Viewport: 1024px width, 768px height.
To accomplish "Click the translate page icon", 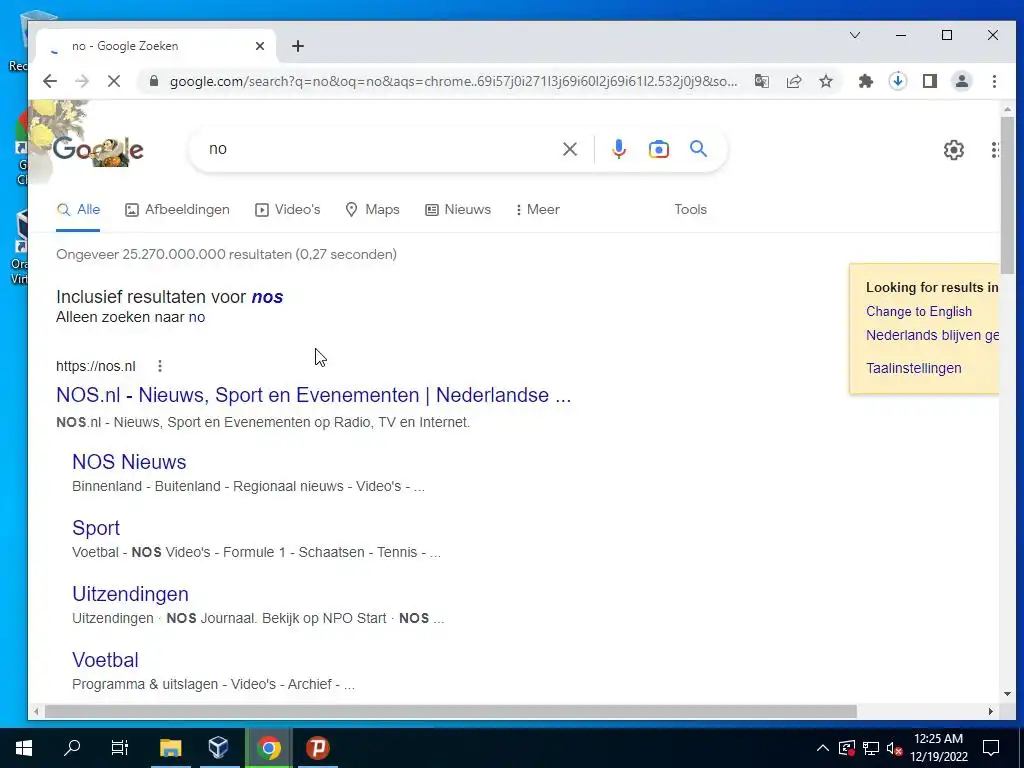I will click(x=761, y=81).
